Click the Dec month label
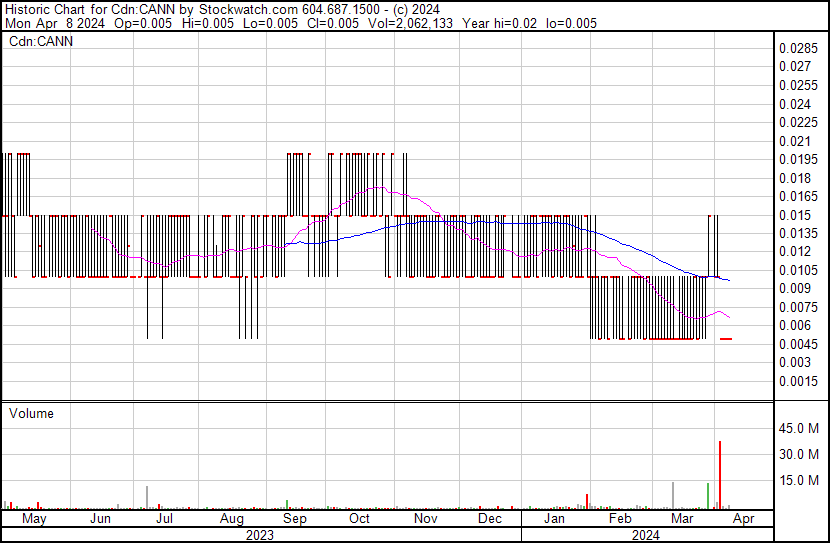The width and height of the screenshot is (830, 543). (490, 519)
